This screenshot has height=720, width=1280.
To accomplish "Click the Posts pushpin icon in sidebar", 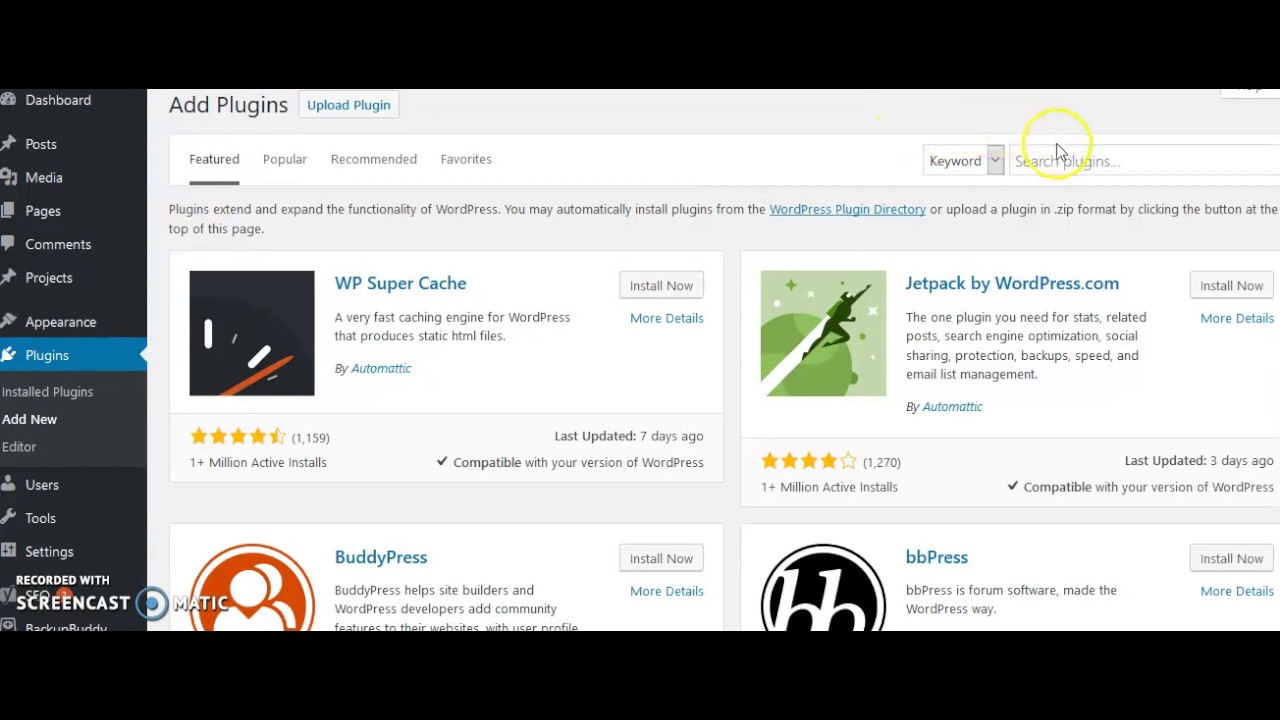I will point(8,144).
